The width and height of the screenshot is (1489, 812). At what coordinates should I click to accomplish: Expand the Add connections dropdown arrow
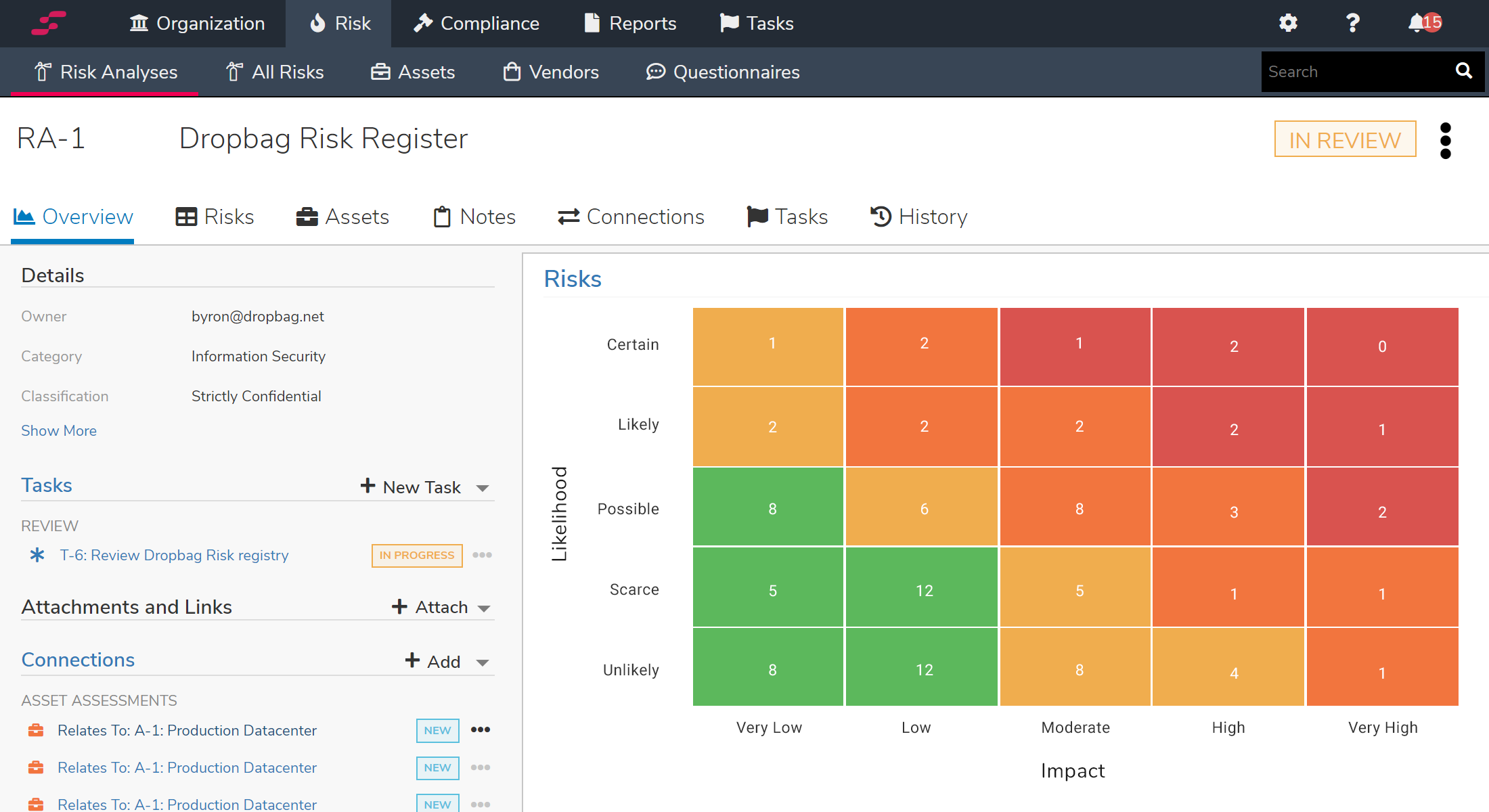pos(483,662)
